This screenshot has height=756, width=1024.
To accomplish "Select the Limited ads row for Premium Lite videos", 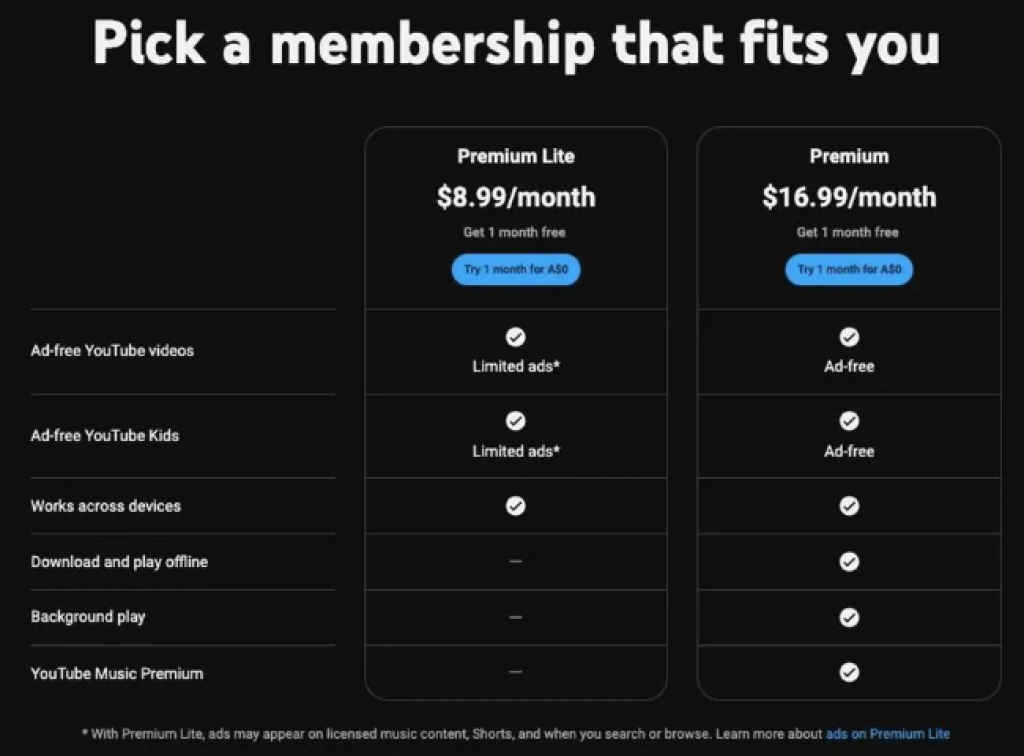I will click(516, 352).
